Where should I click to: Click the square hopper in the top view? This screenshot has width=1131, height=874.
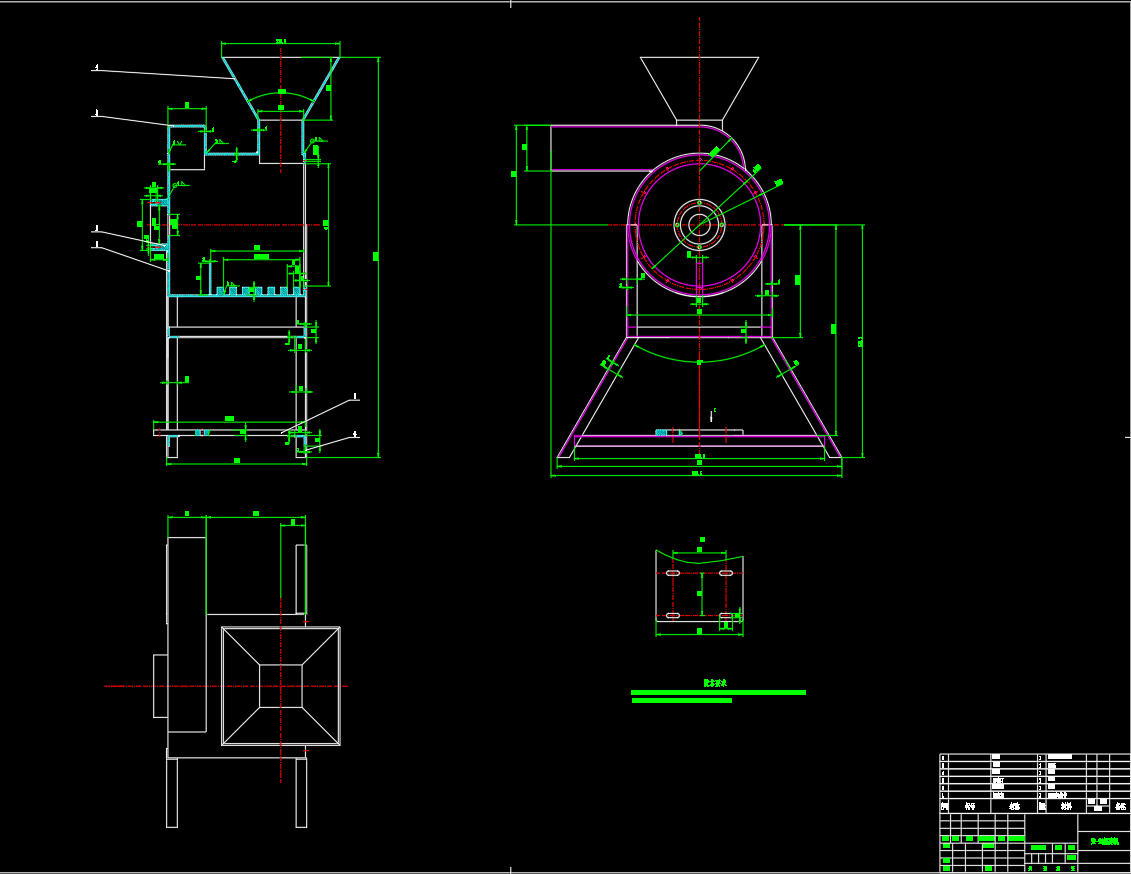(x=281, y=686)
